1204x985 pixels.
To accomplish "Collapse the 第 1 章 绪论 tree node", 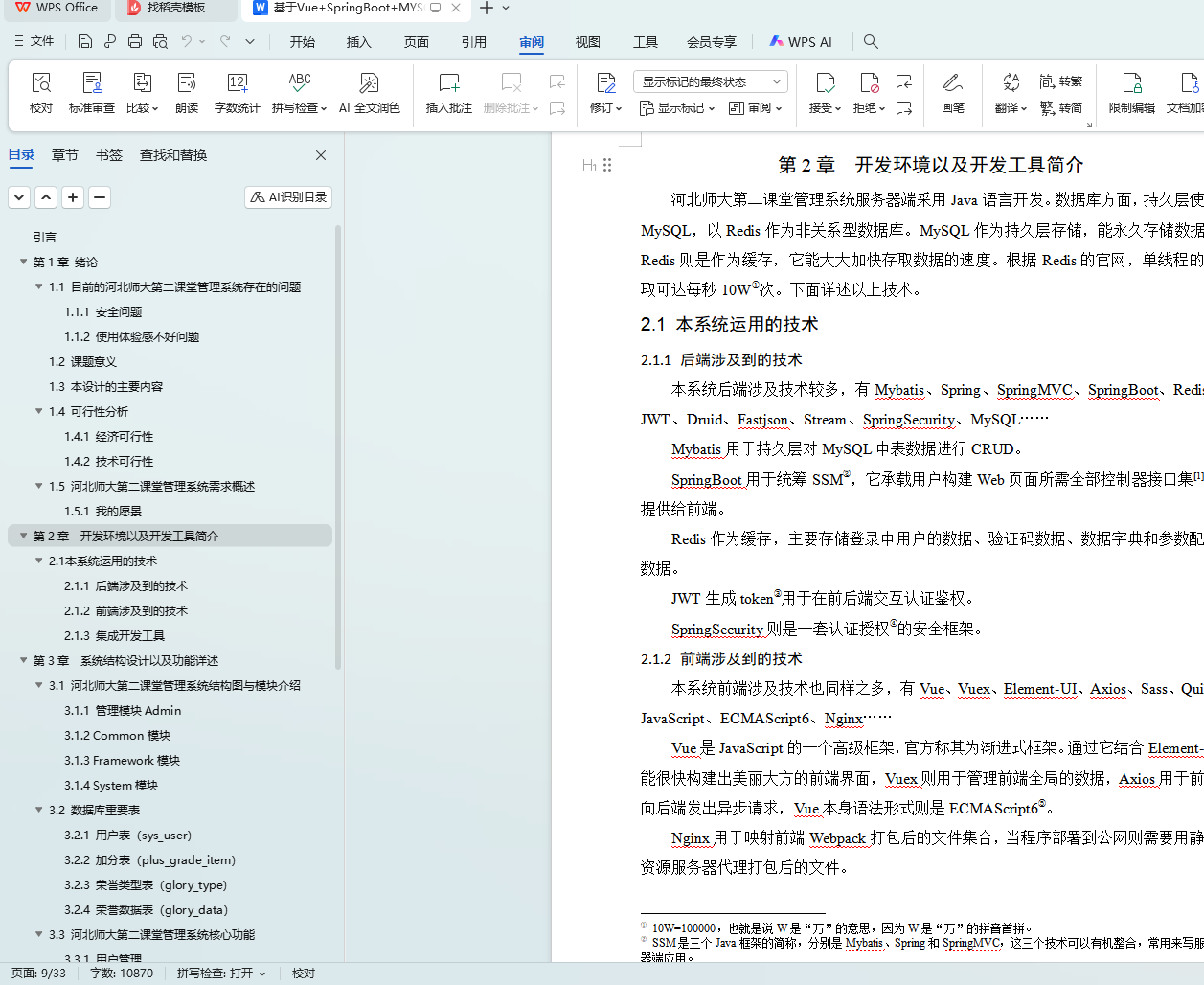I will [x=23, y=262].
